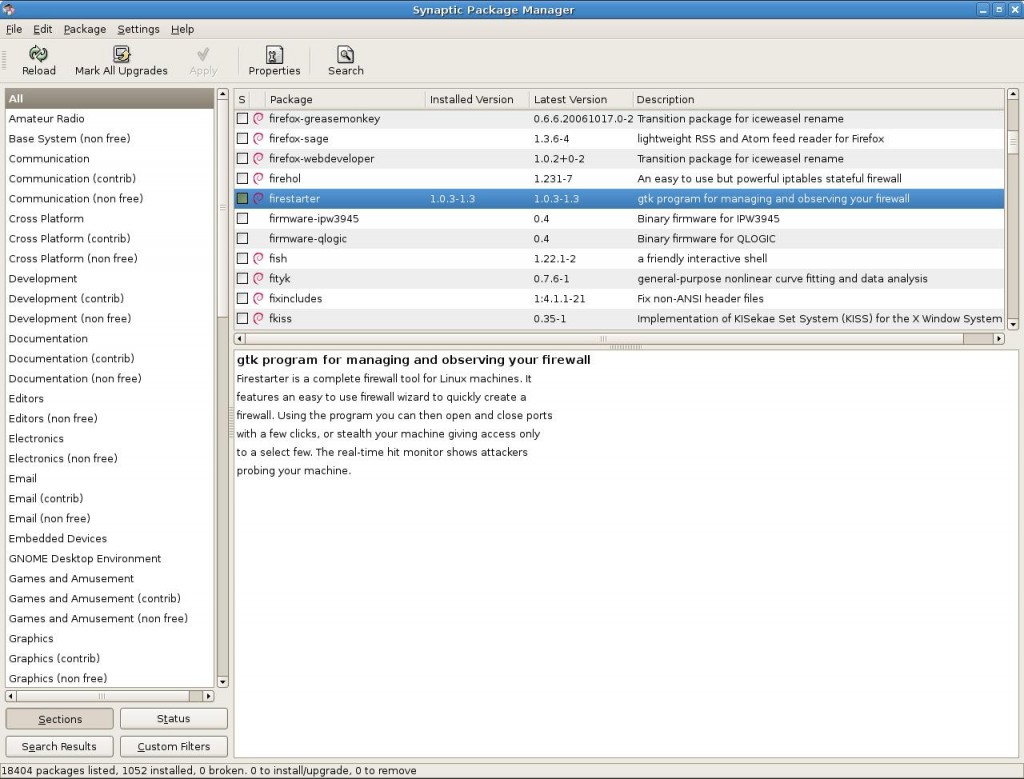Click Debian swirl icon beside fityk

(x=259, y=278)
